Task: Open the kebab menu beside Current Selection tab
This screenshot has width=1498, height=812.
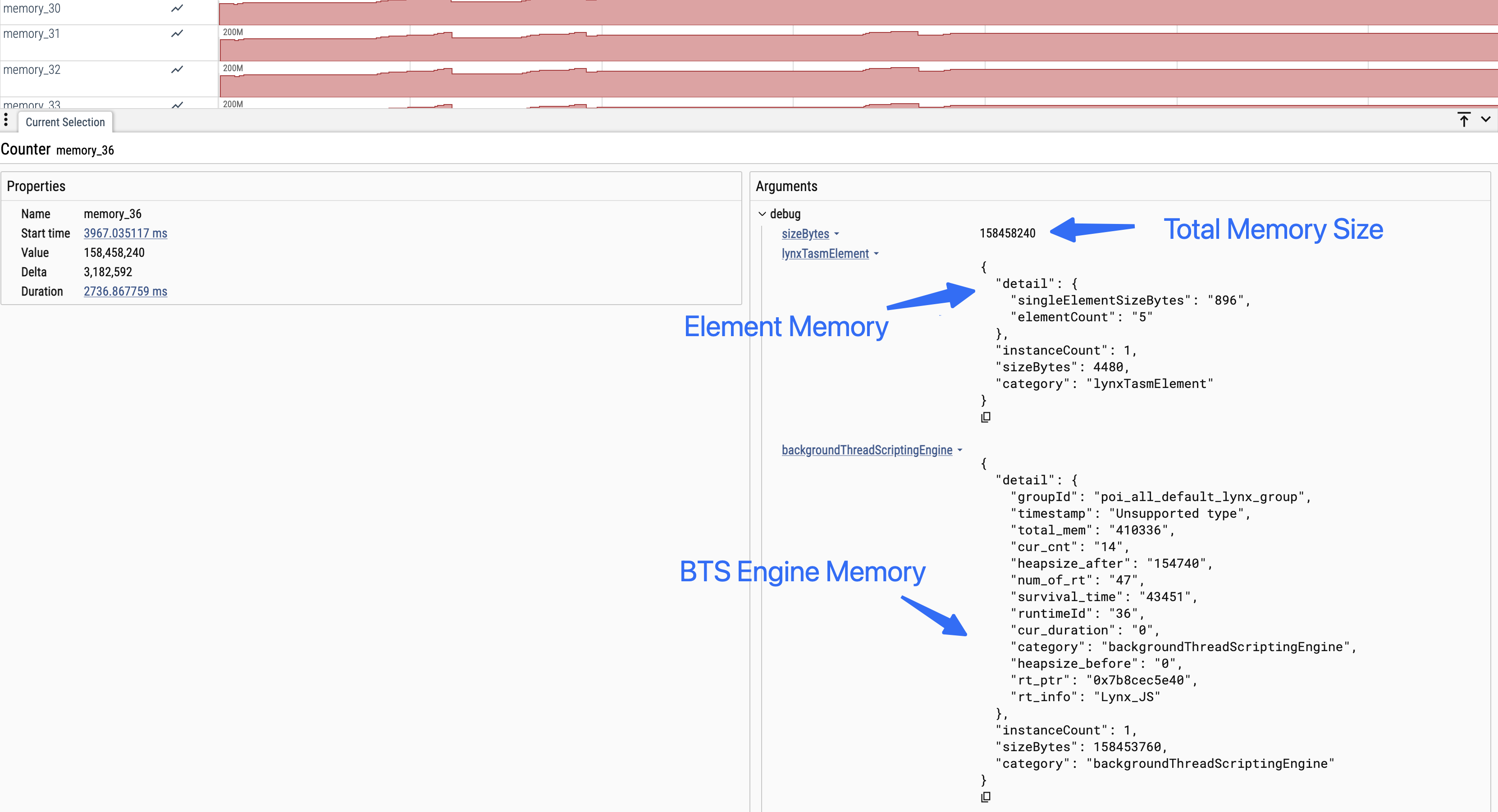Action: click(6, 120)
